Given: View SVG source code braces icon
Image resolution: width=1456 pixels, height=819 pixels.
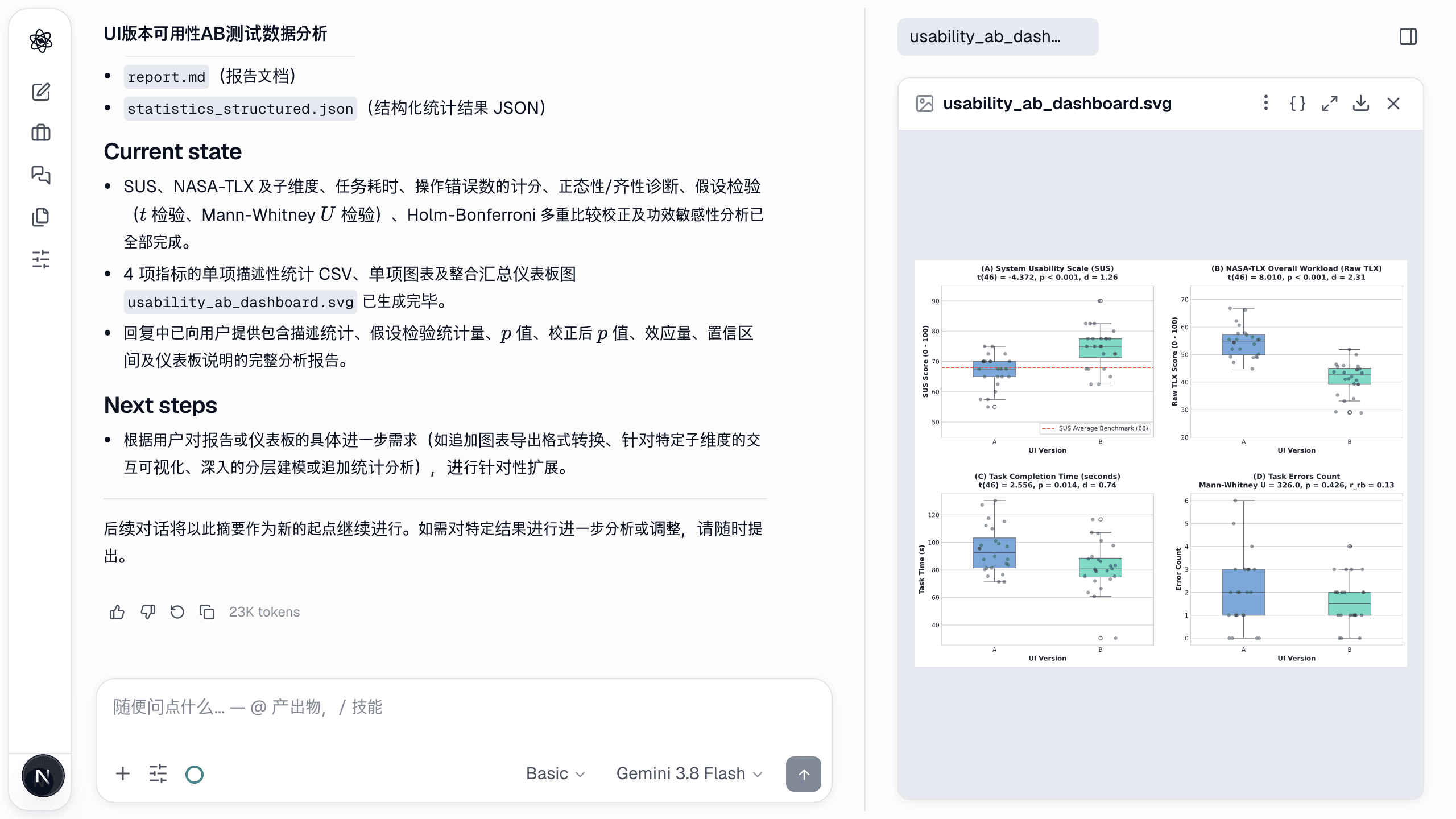Looking at the screenshot, I should [1297, 103].
